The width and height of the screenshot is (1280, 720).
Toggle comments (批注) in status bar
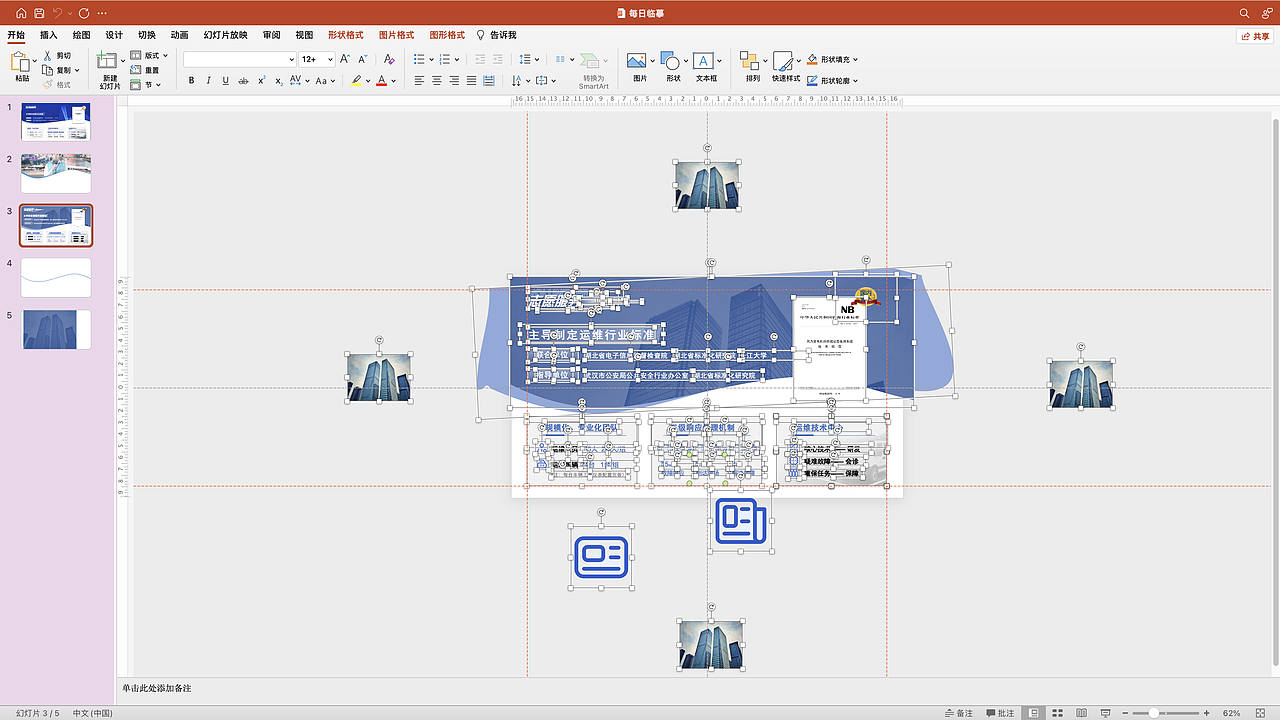(x=1001, y=713)
